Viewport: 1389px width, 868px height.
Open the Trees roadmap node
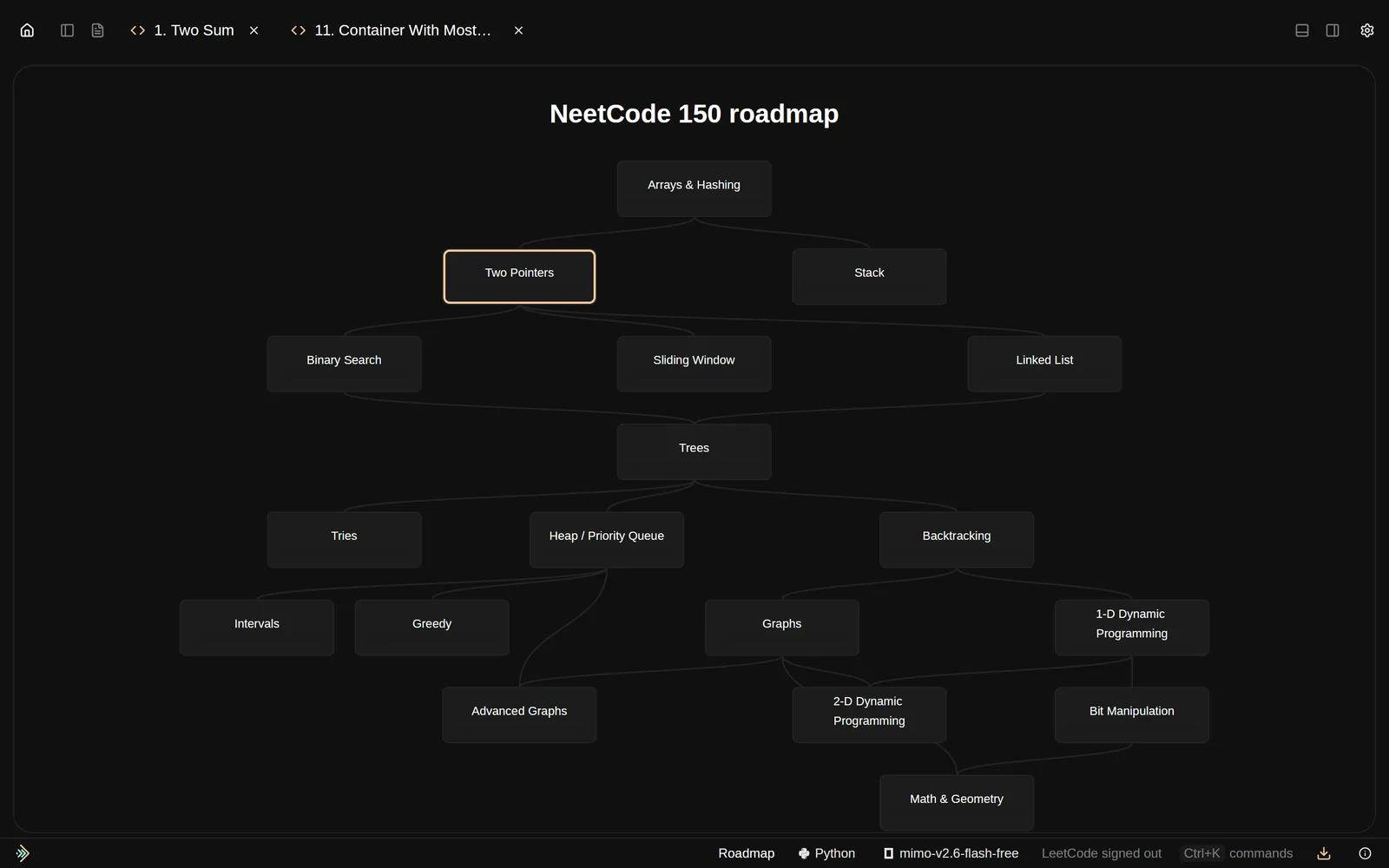point(694,451)
